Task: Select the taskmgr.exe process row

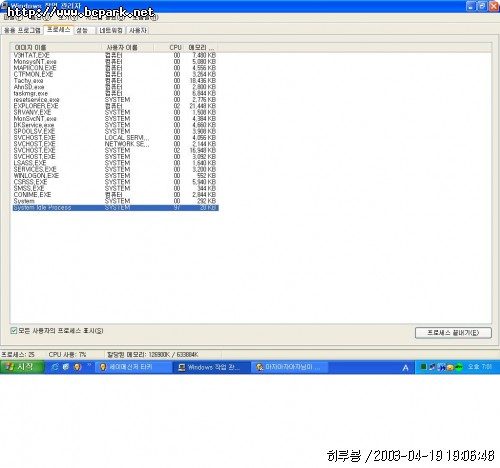Action: tap(115, 93)
